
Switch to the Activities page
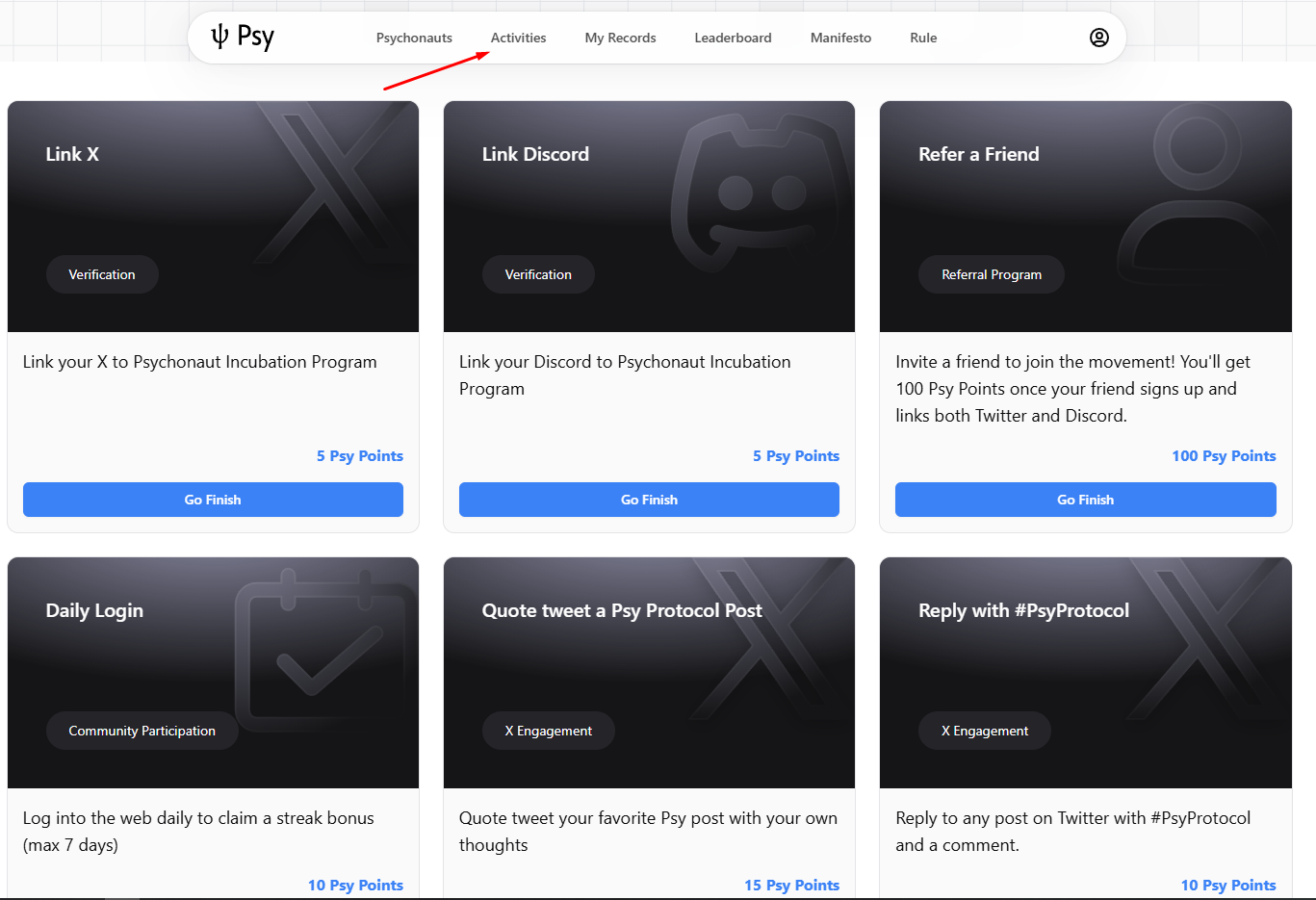(x=518, y=39)
